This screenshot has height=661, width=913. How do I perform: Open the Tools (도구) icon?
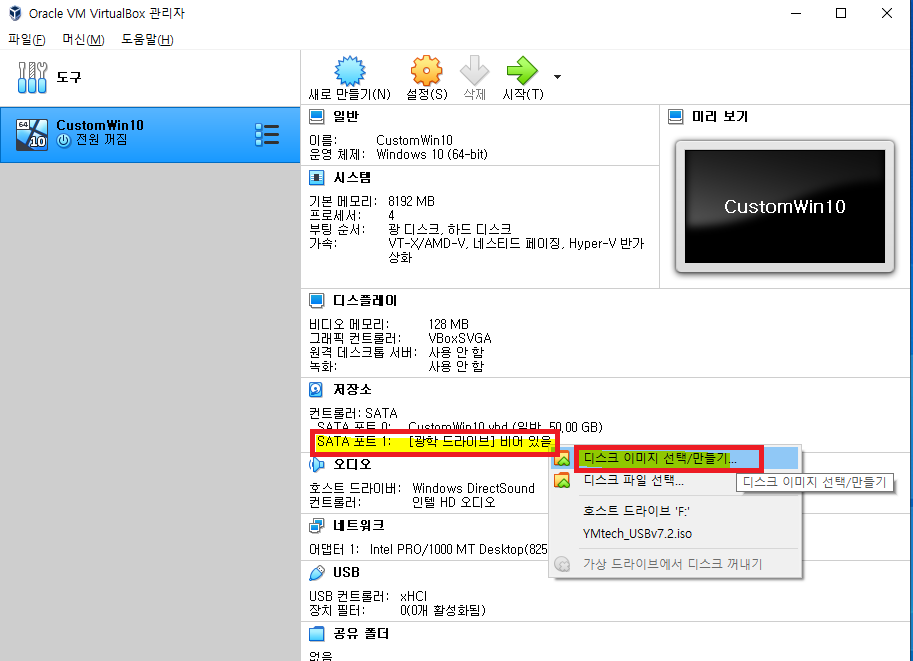pyautogui.click(x=32, y=77)
